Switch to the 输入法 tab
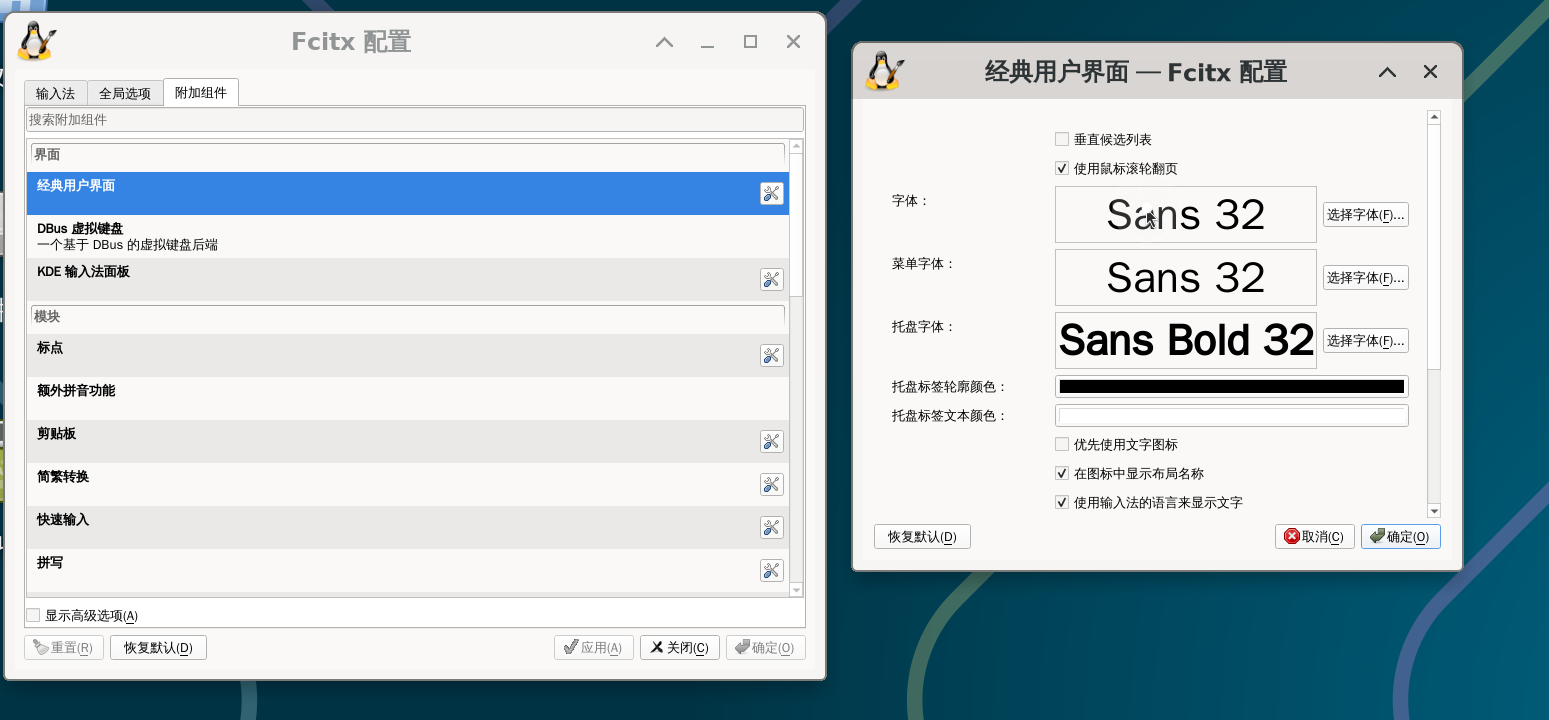Image resolution: width=1549 pixels, height=720 pixels. click(56, 93)
